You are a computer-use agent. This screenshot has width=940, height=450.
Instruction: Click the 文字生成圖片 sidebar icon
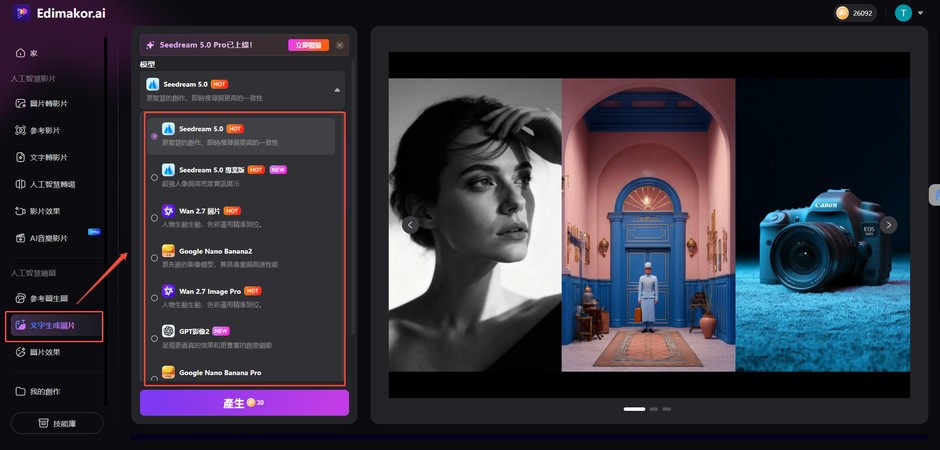(21, 325)
